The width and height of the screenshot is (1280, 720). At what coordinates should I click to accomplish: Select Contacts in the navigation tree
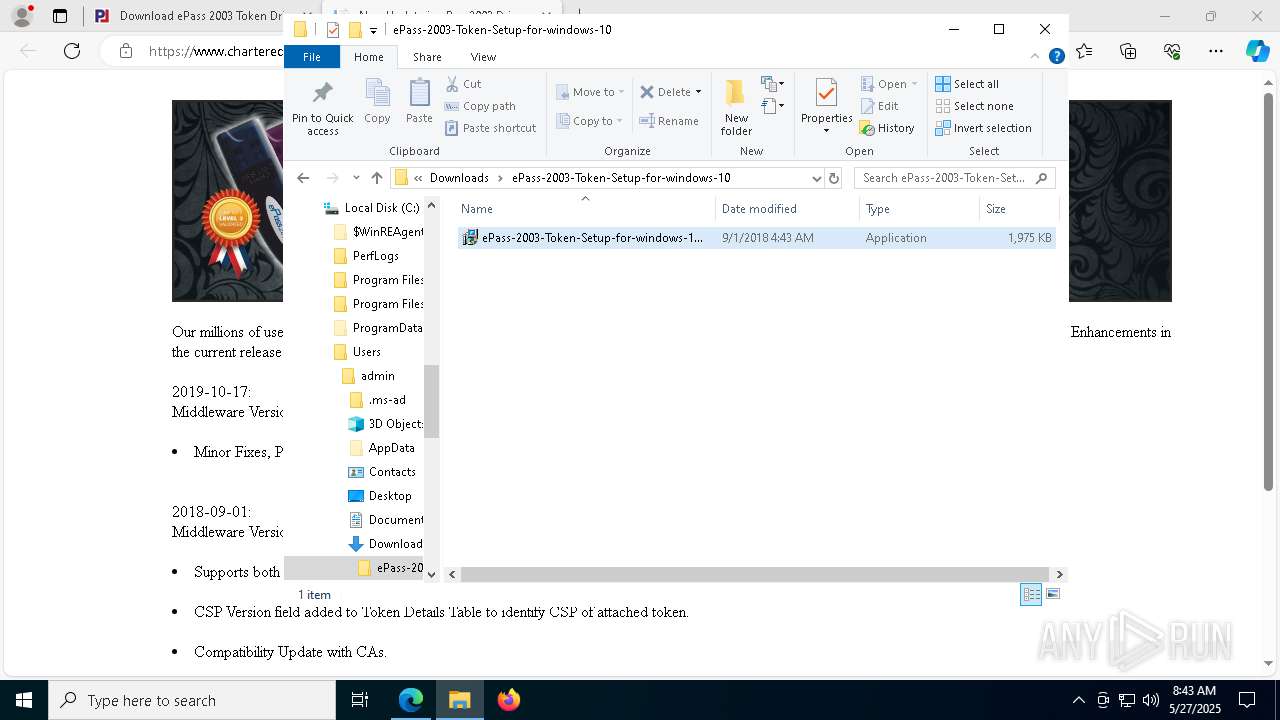point(381,472)
